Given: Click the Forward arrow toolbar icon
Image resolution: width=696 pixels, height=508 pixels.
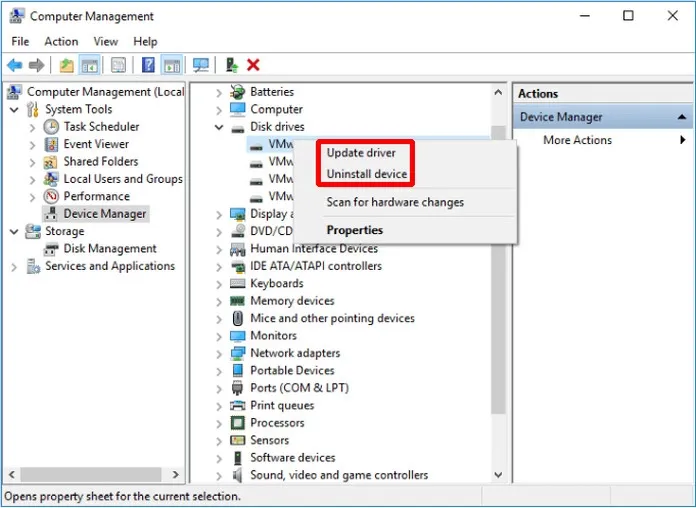Looking at the screenshot, I should click(36, 66).
